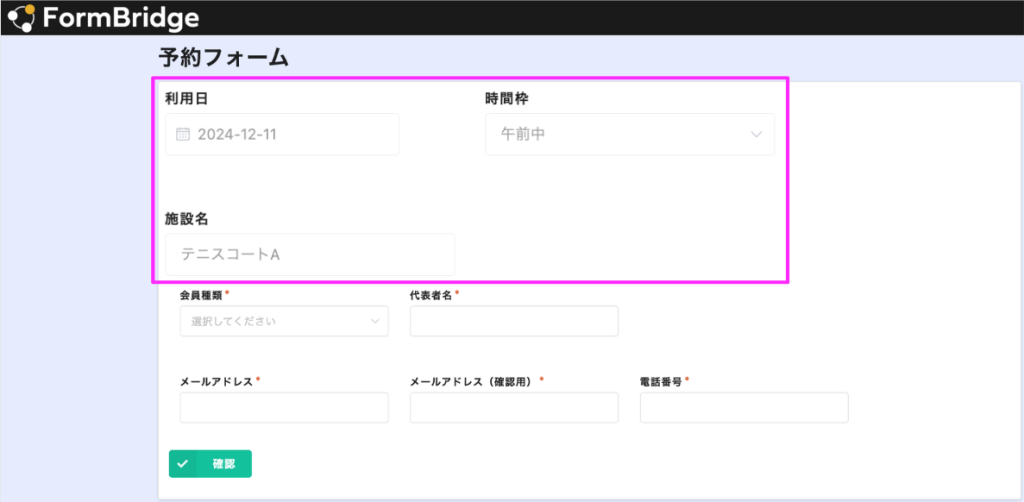Click the 会員種類 field label
Viewport: 1024px width, 502px height.
coord(202,294)
